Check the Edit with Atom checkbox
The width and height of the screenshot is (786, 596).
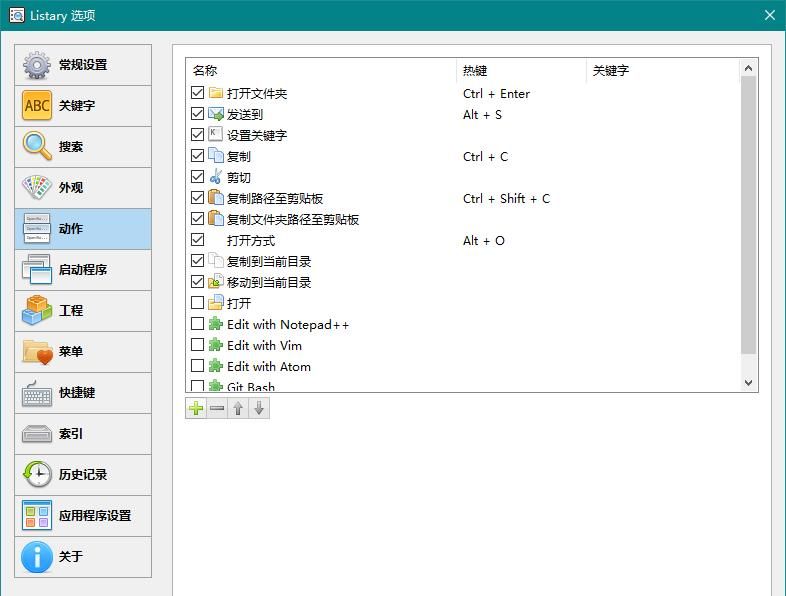click(198, 366)
